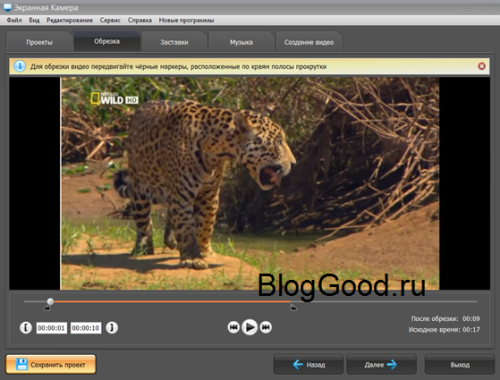Set trim end with right bracket icon

pos(112,328)
